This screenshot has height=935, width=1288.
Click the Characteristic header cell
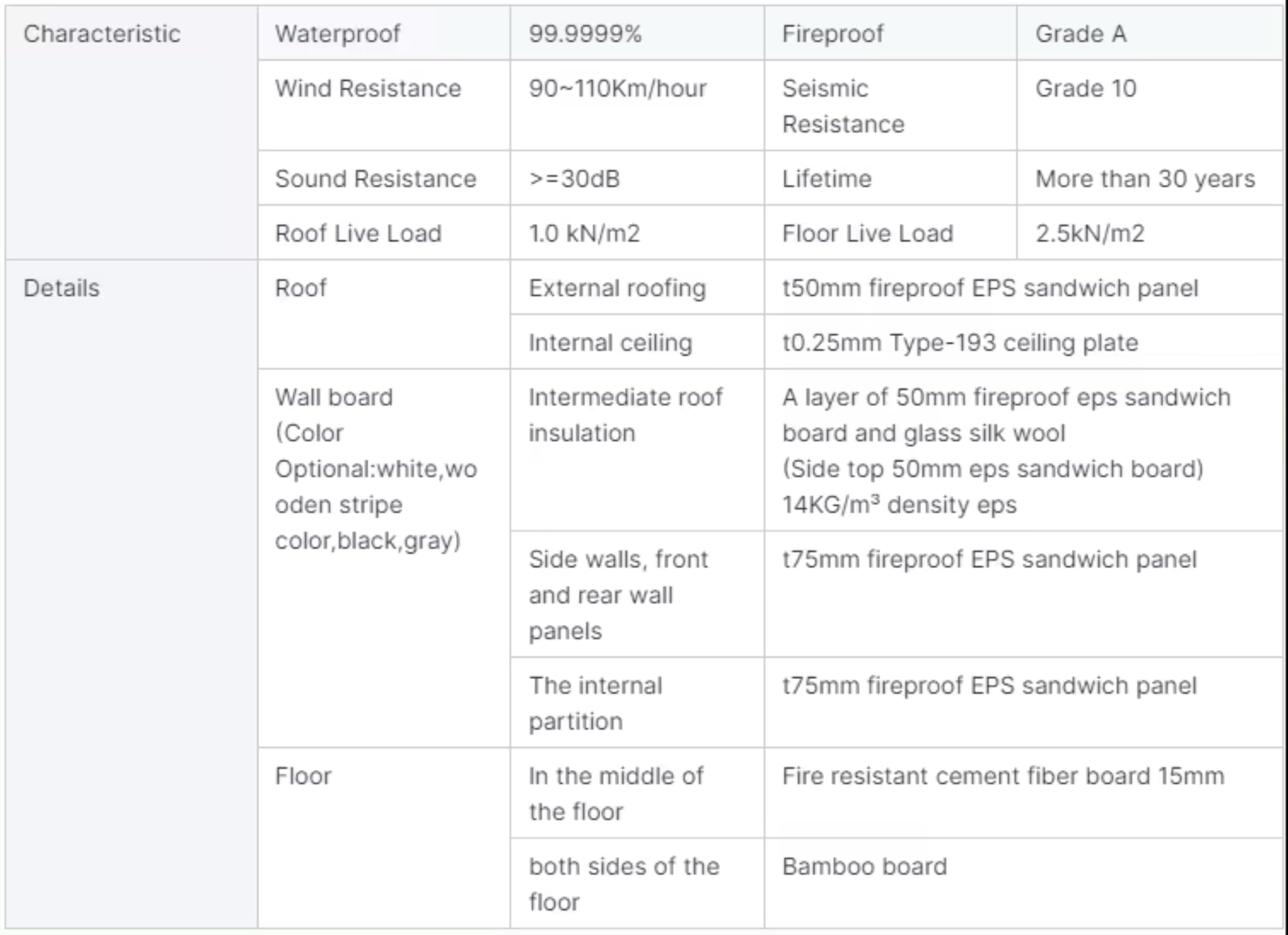(x=131, y=132)
